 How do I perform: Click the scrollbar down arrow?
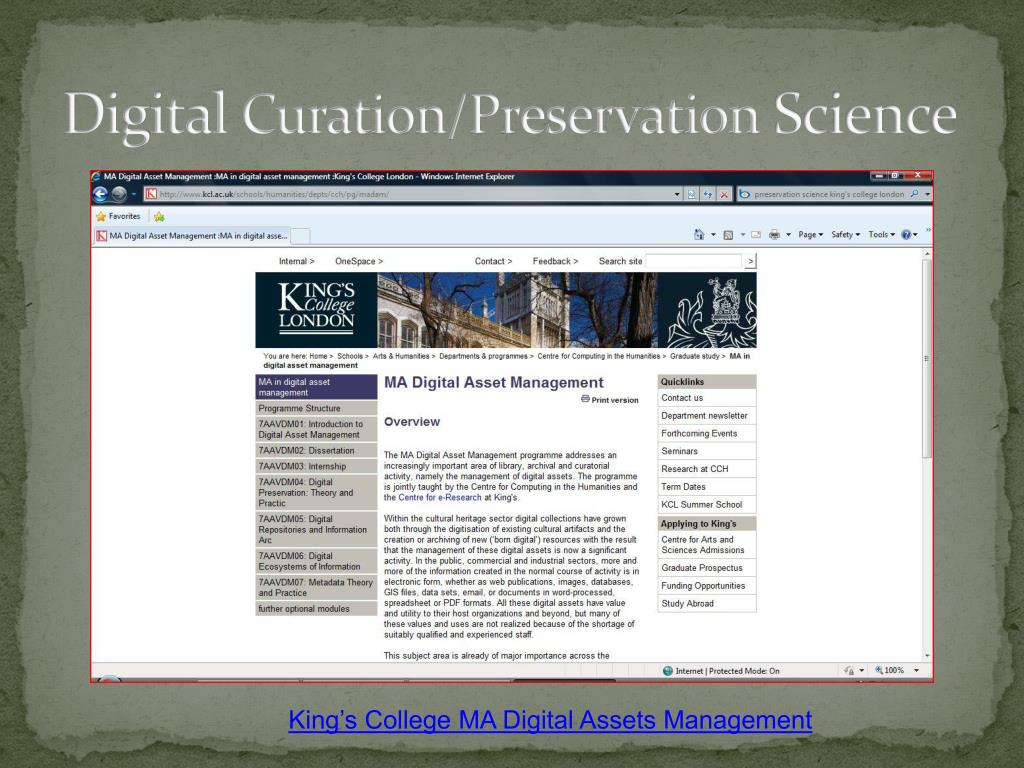927,655
